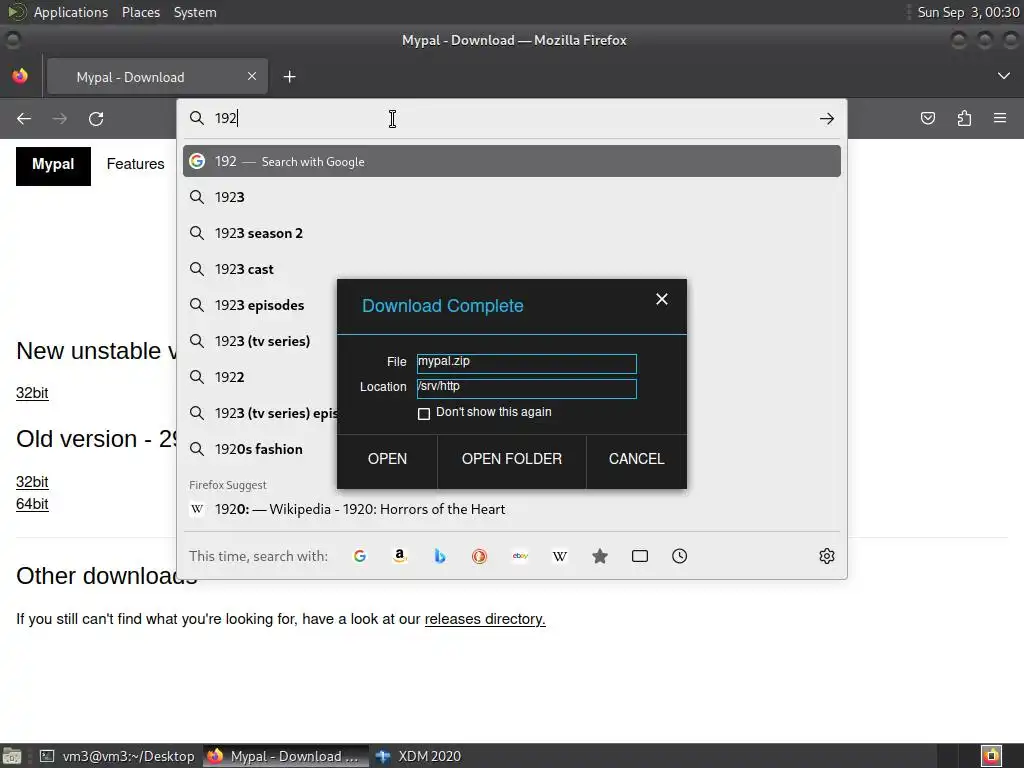The width and height of the screenshot is (1024, 768).
Task: Select the 1923 cast suggestion
Action: (x=511, y=269)
